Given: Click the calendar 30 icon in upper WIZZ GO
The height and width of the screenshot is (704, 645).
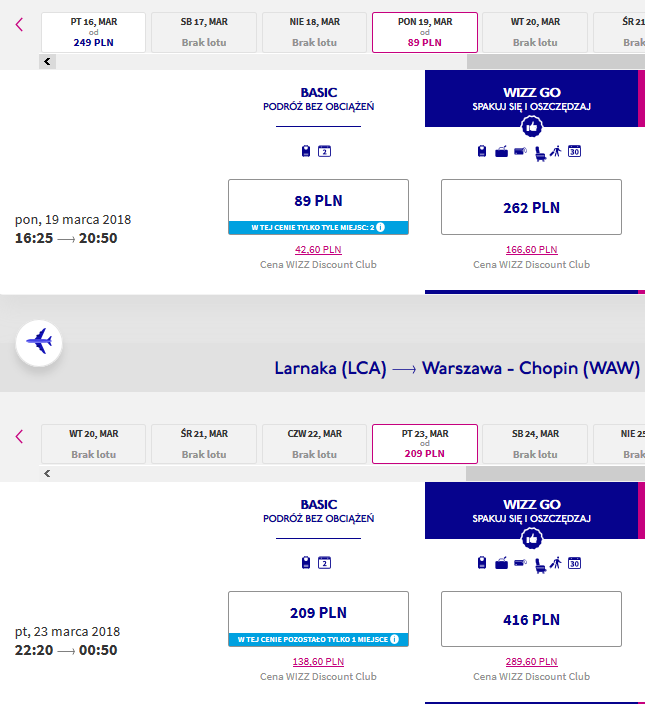Looking at the screenshot, I should [575, 151].
